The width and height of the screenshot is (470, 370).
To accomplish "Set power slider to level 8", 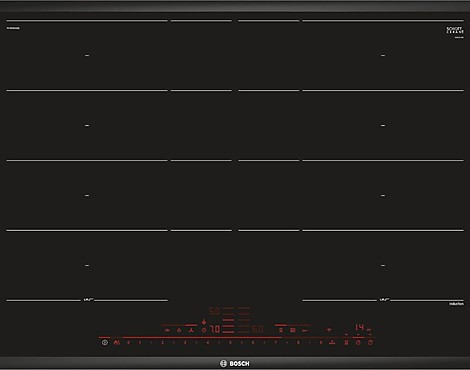I will point(298,342).
